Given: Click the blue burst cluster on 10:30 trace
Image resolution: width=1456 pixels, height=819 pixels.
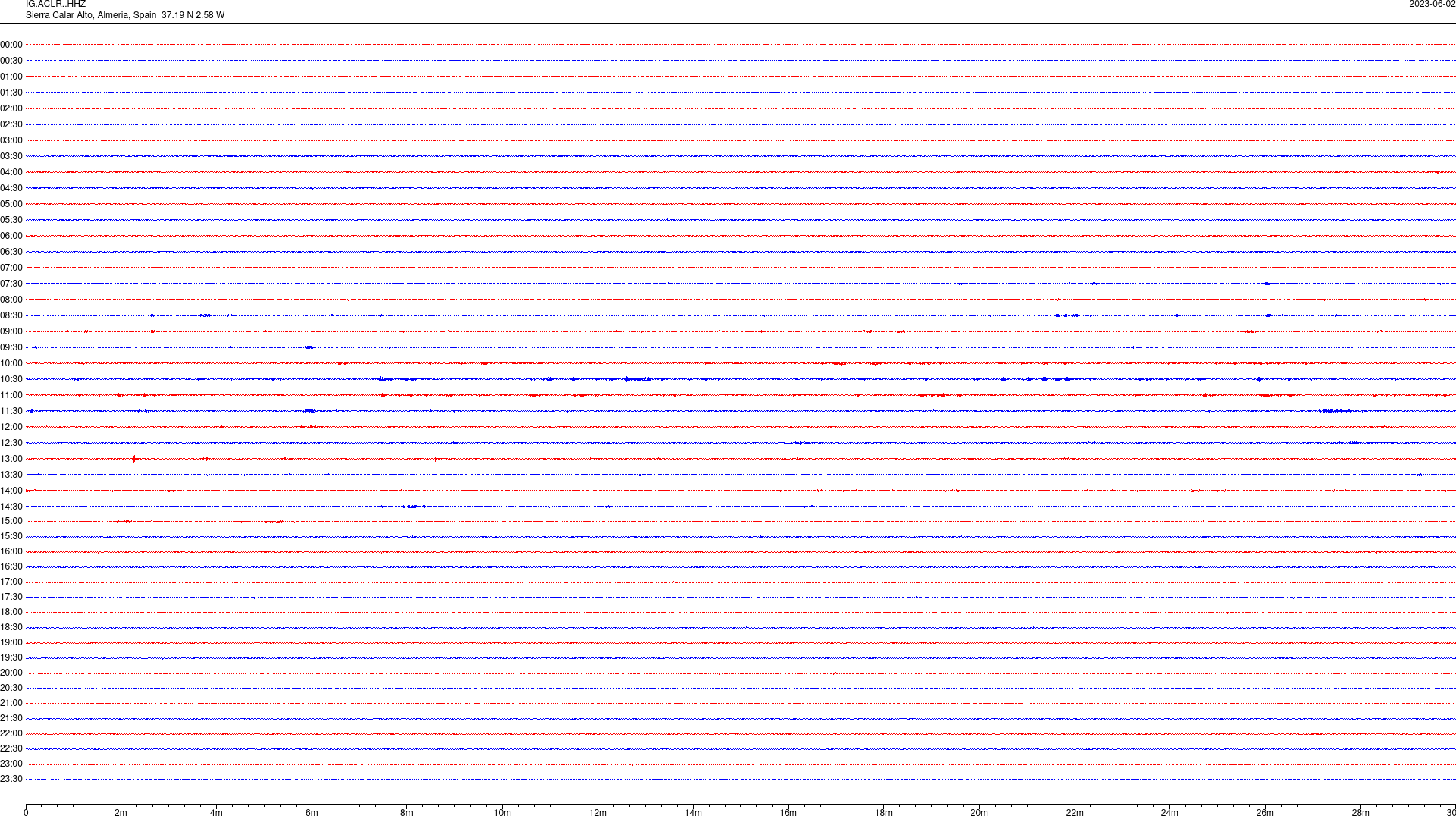Looking at the screenshot, I should coord(637,379).
